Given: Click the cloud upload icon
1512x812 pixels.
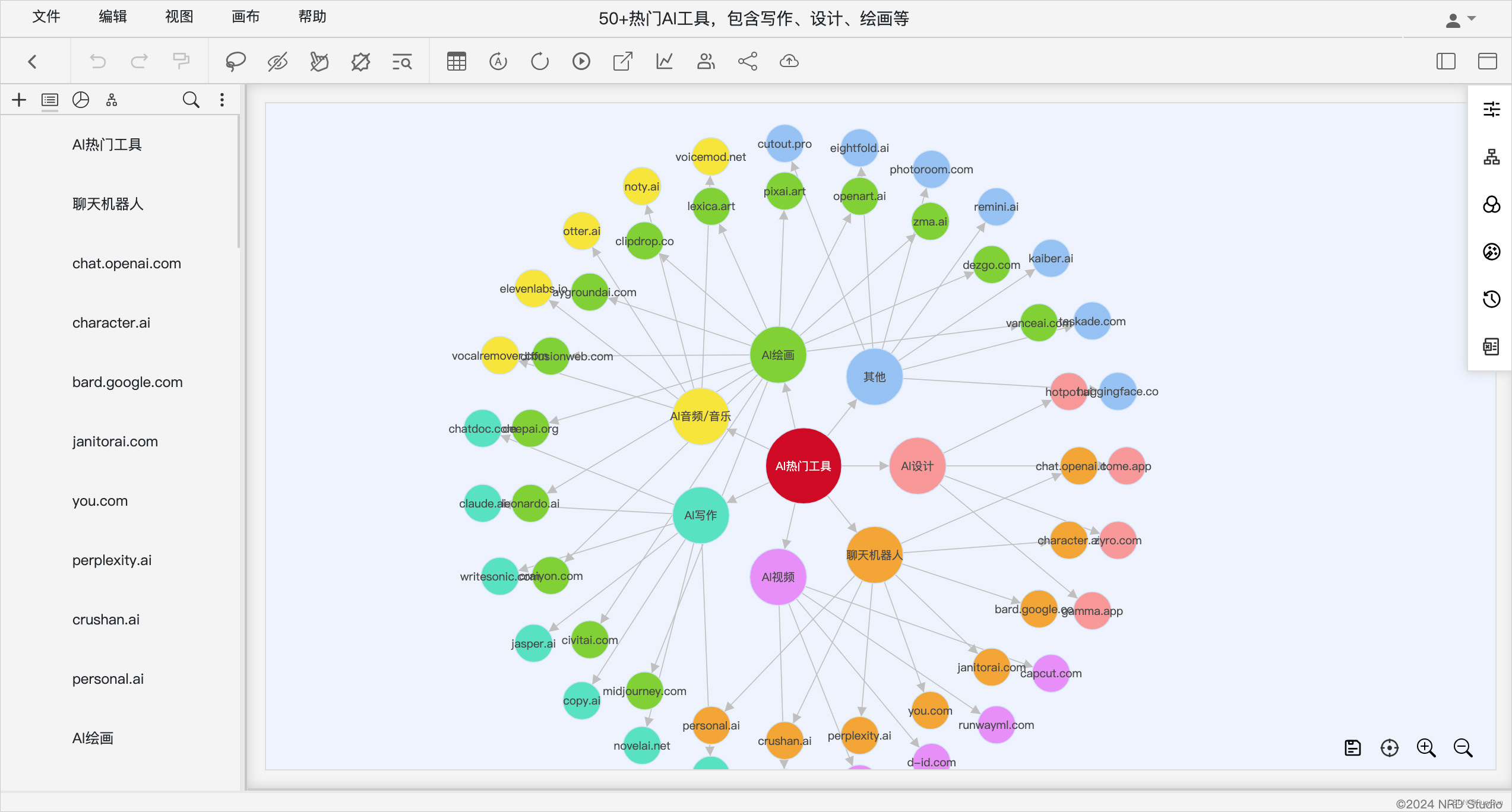Looking at the screenshot, I should click(x=789, y=61).
